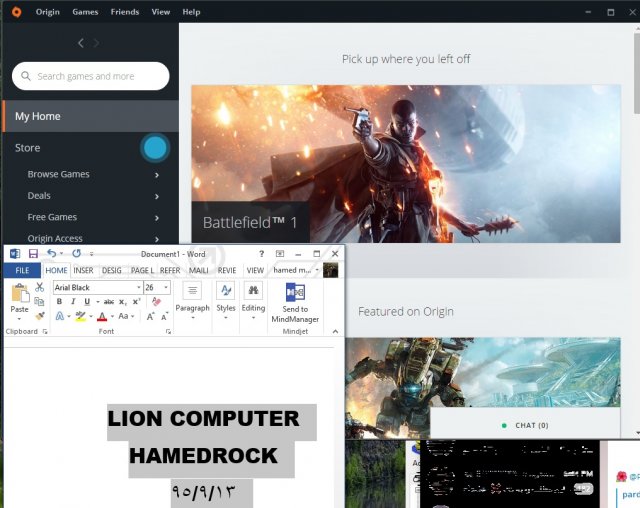Switch to the INSERT ribbon tab
Viewport: 640px width, 508px height.
[83, 270]
